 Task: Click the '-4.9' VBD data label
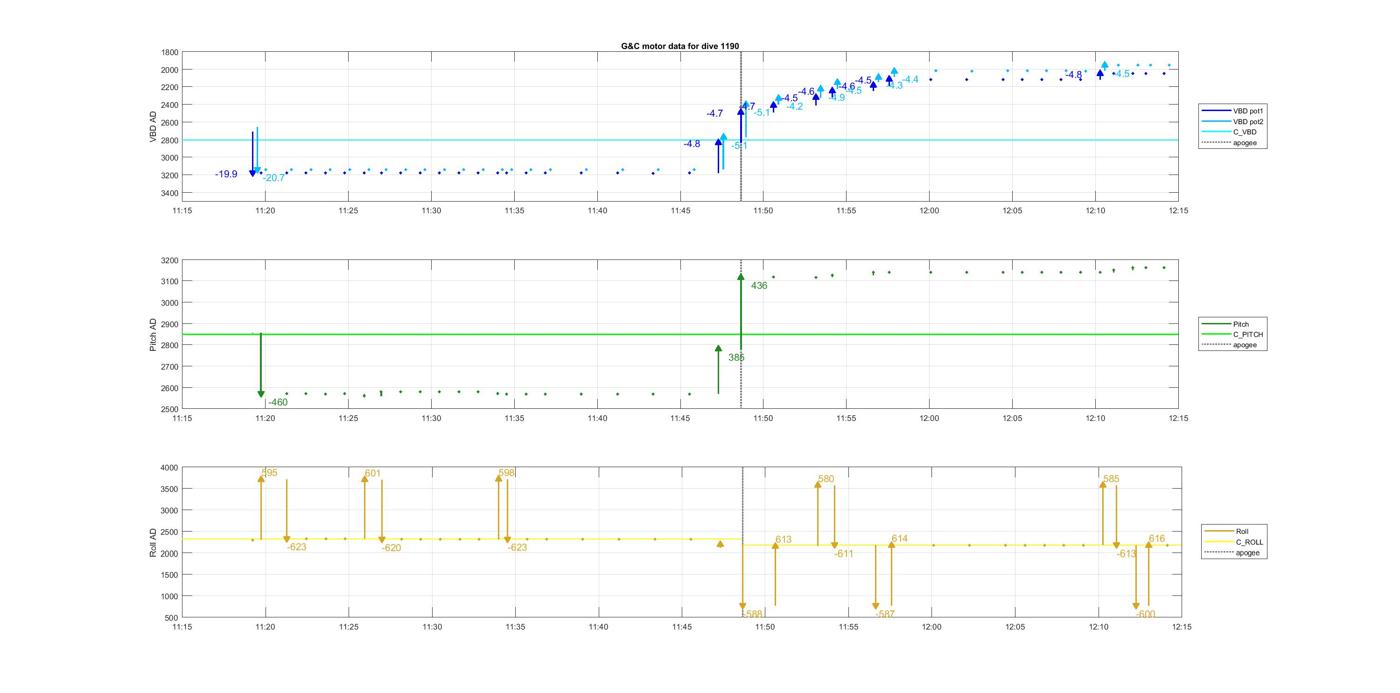[x=837, y=98]
